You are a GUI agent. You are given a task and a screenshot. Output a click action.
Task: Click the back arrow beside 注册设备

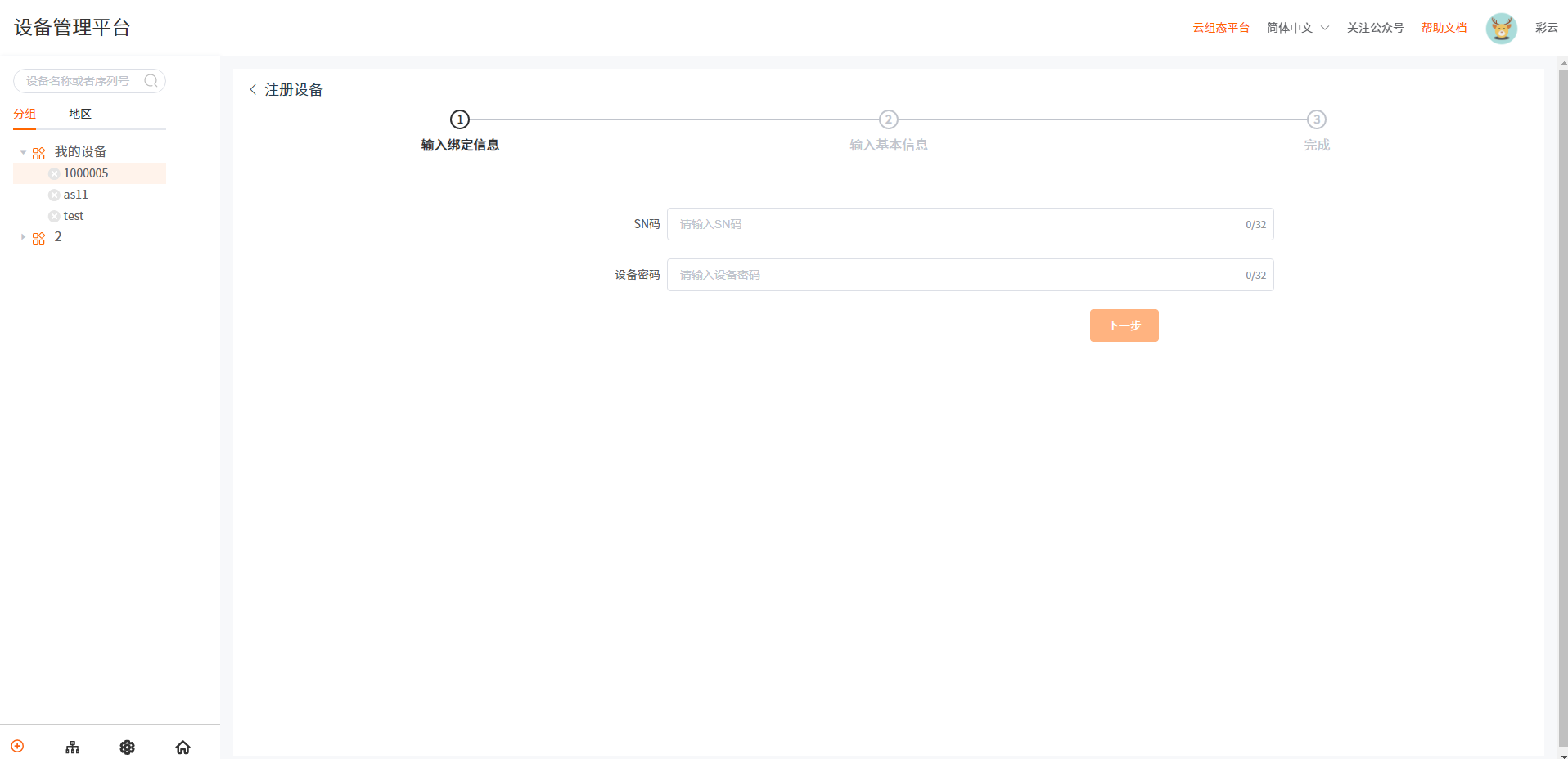253,89
